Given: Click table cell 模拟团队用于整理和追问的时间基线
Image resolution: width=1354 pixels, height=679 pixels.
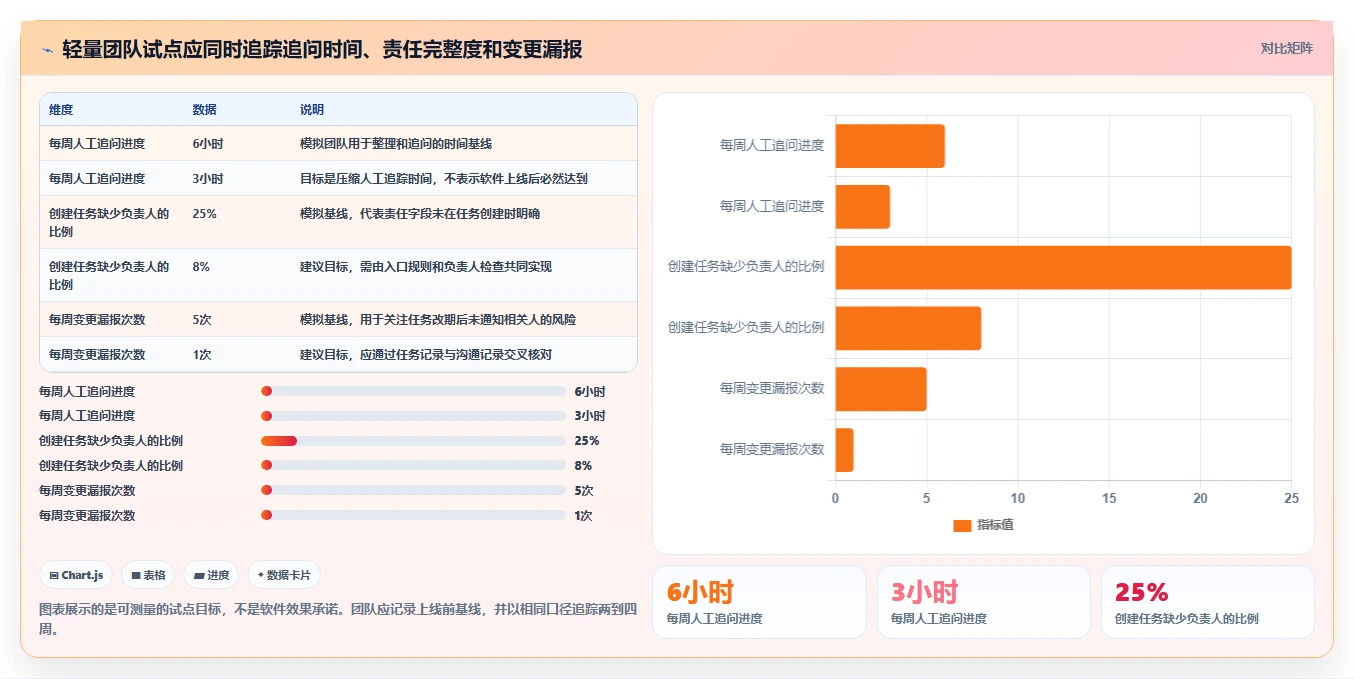Looking at the screenshot, I should pyautogui.click(x=396, y=144).
